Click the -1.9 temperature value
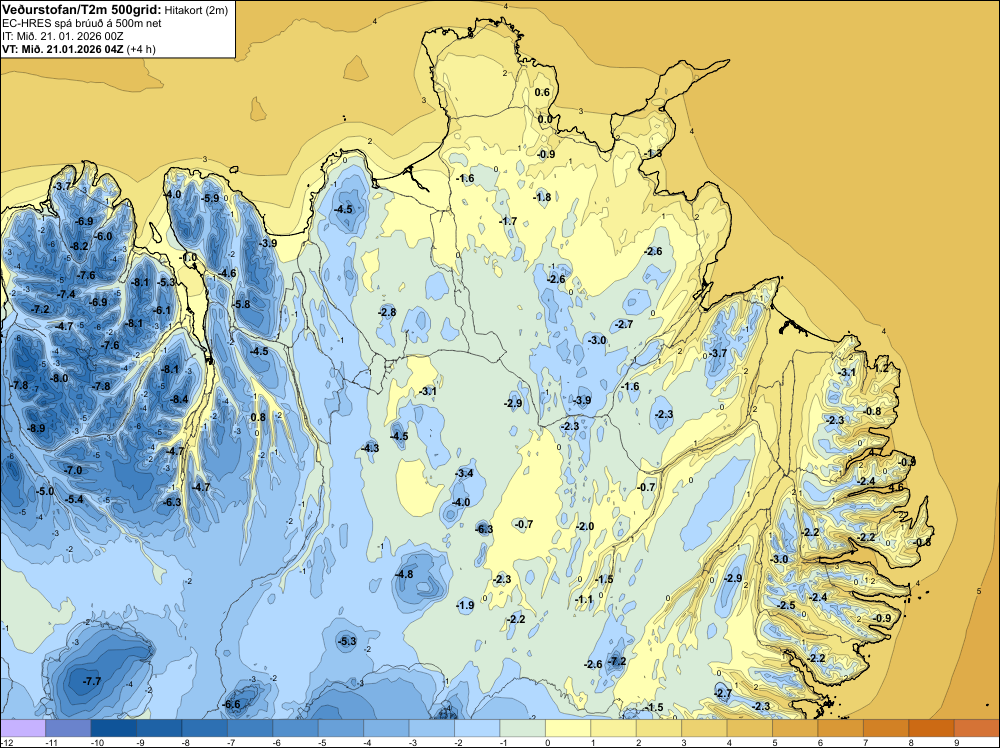This screenshot has width=1000, height=748. [465, 605]
